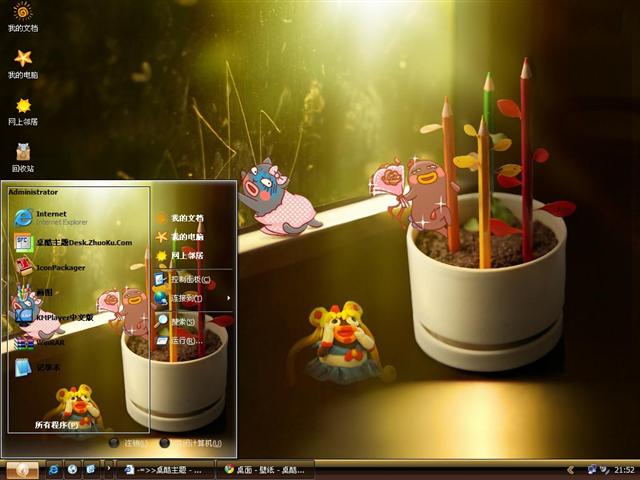Expand quick launch overflow chevron

point(109,468)
